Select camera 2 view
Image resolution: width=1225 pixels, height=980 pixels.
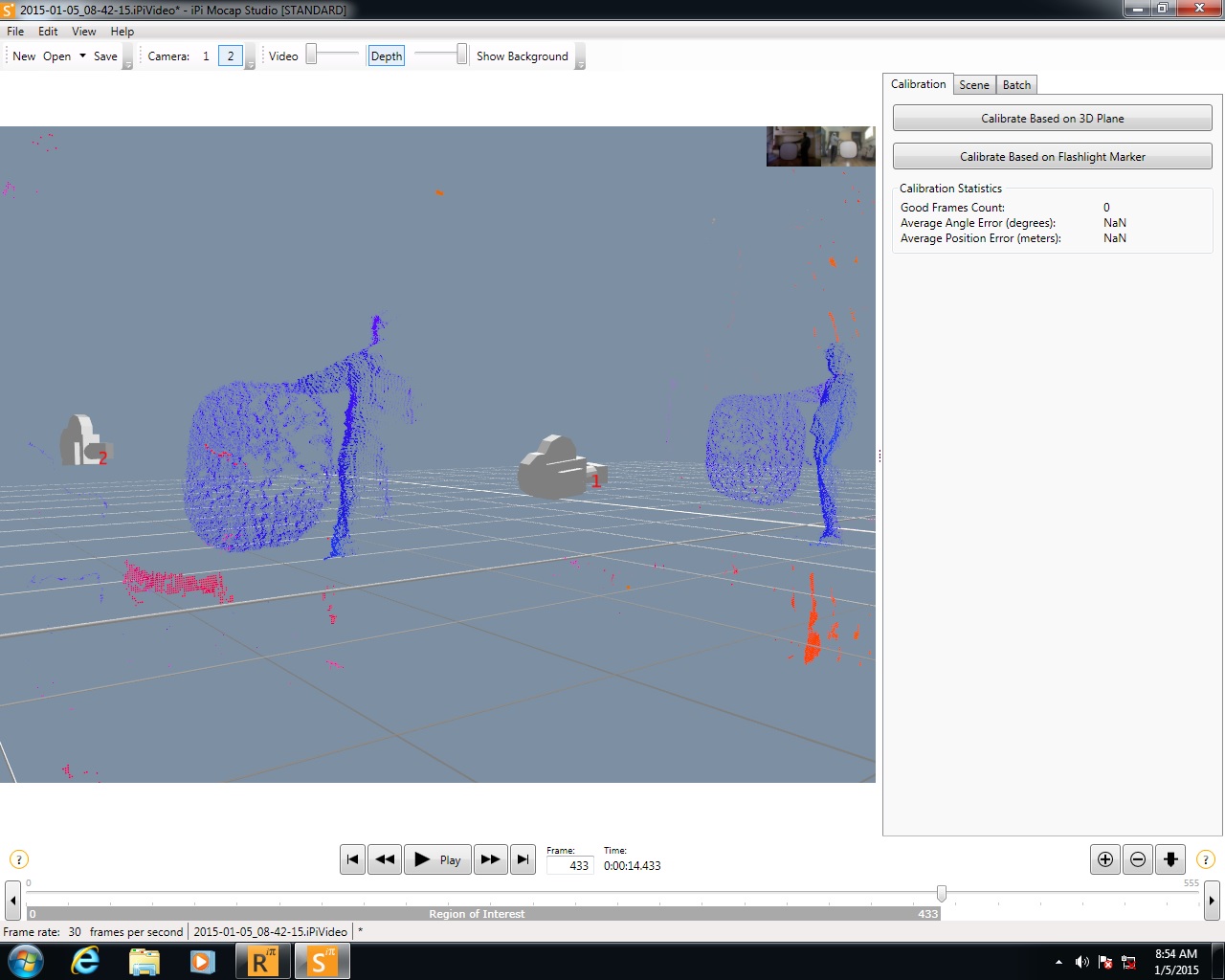tap(230, 56)
